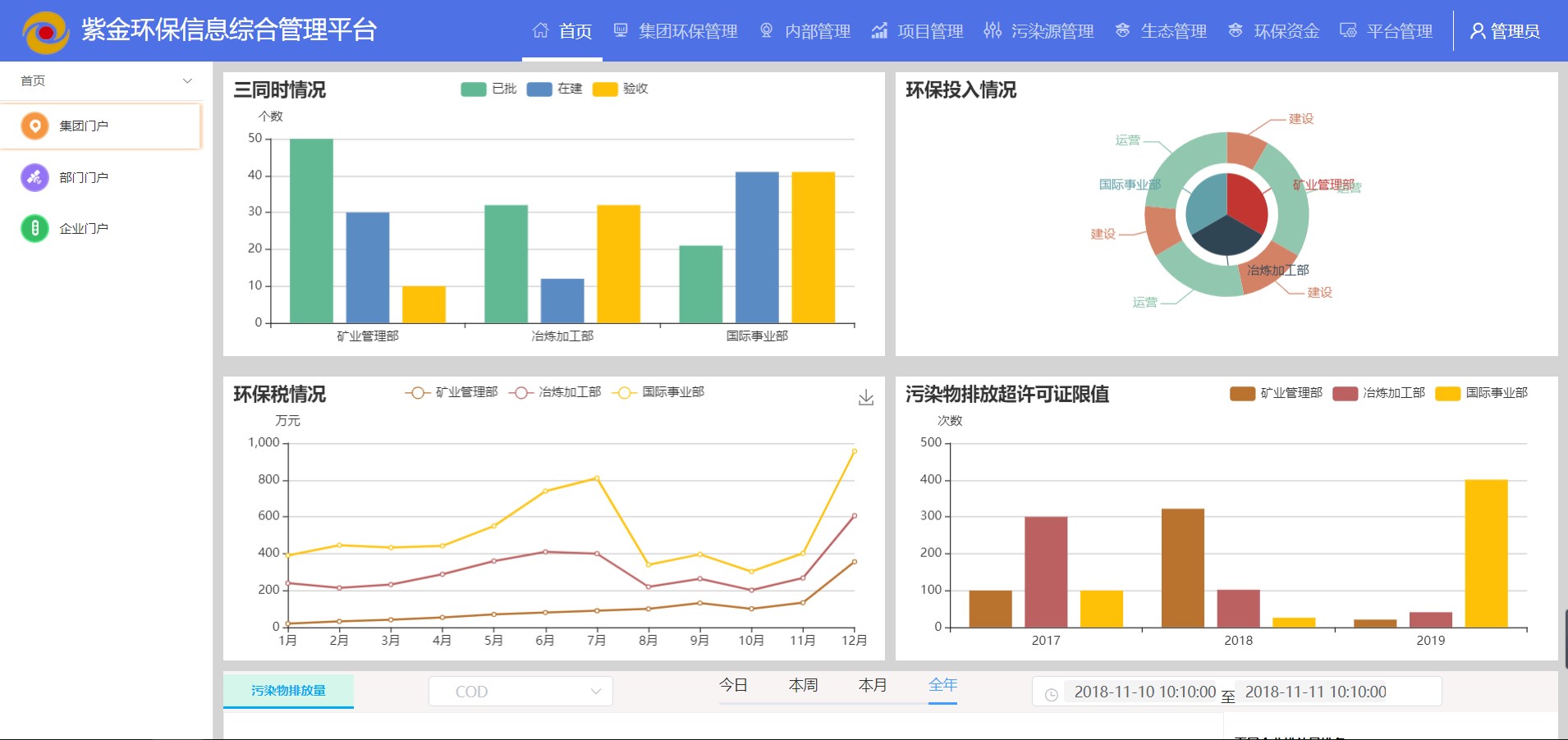Click the 冶炼加工部 axis label in 三同时情况
Viewport: 1568px width, 740px height.
point(562,336)
